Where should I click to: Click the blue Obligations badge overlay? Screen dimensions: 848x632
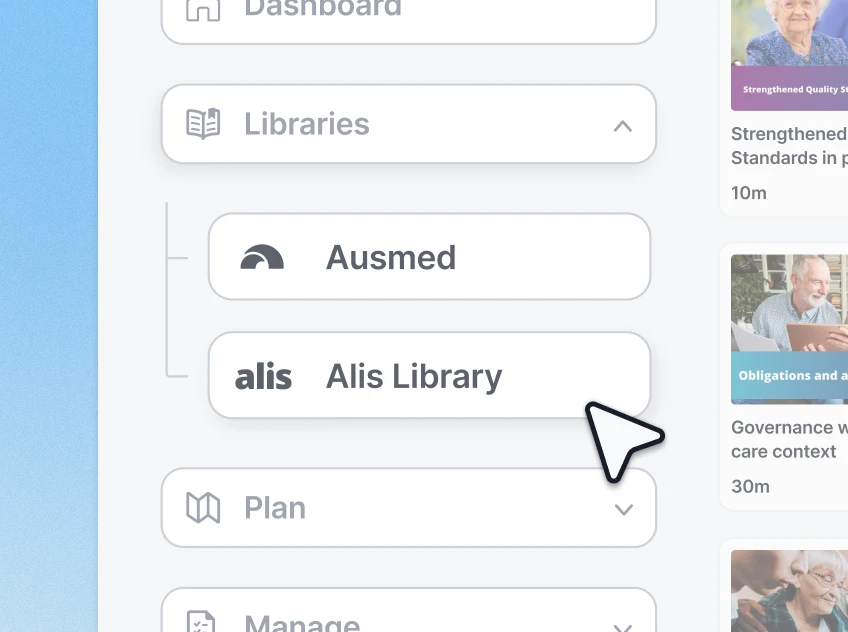click(789, 376)
